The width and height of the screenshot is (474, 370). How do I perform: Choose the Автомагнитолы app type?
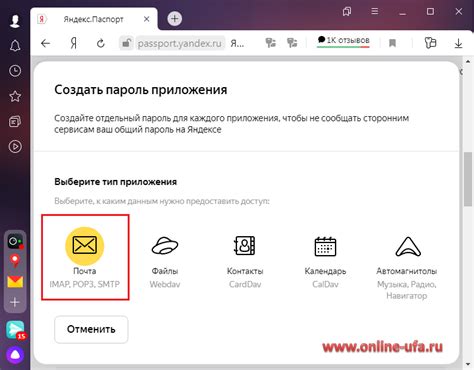point(407,267)
